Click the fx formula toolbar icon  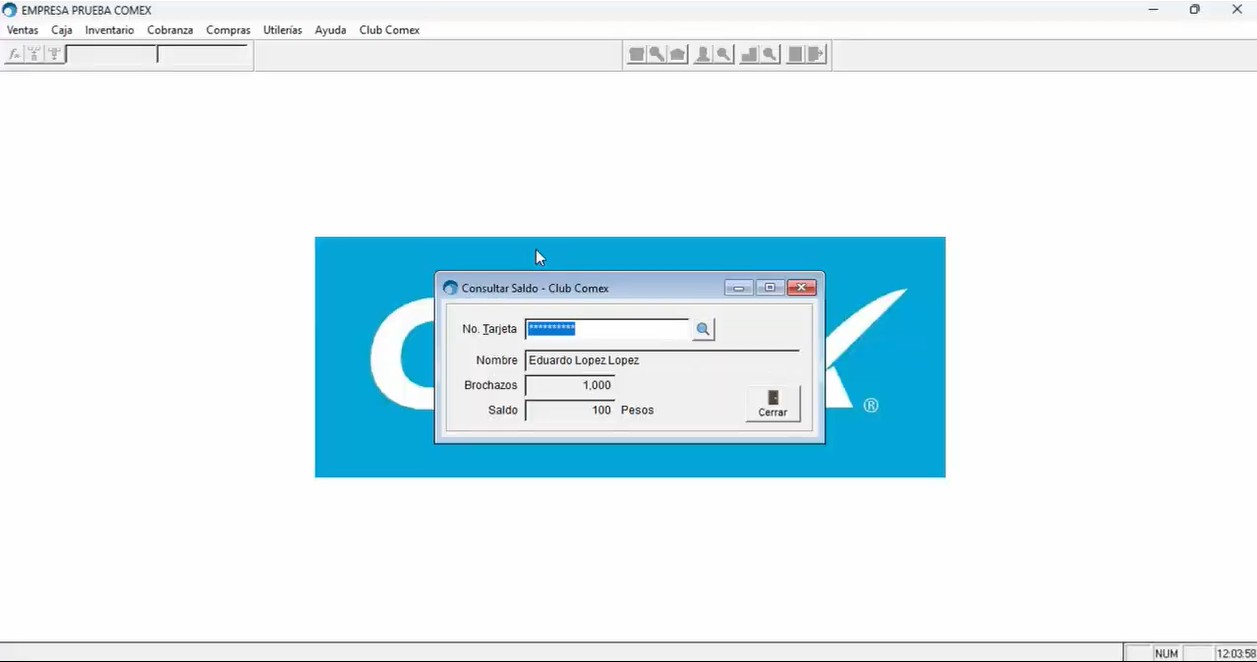(14, 55)
